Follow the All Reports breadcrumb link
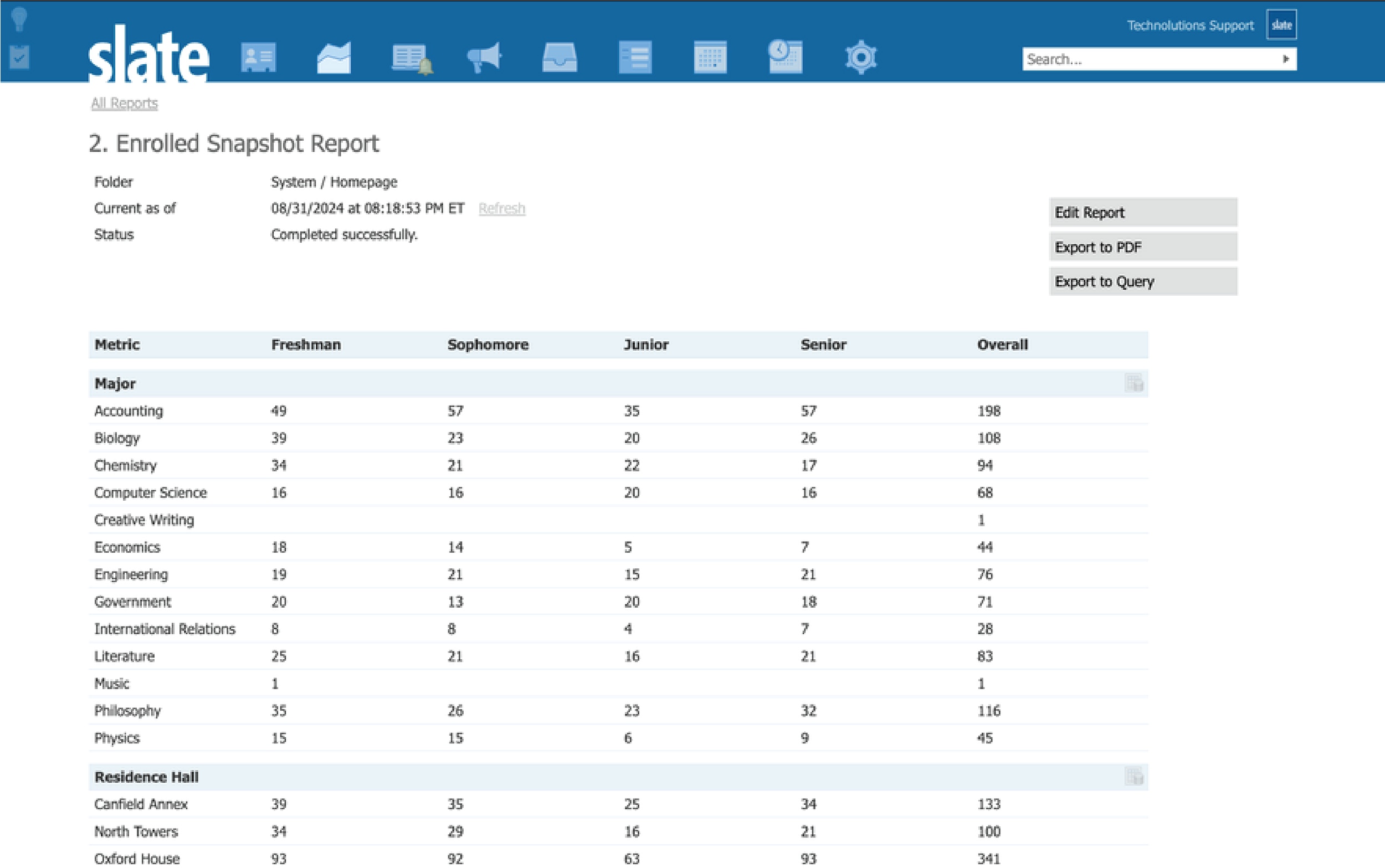 click(124, 104)
